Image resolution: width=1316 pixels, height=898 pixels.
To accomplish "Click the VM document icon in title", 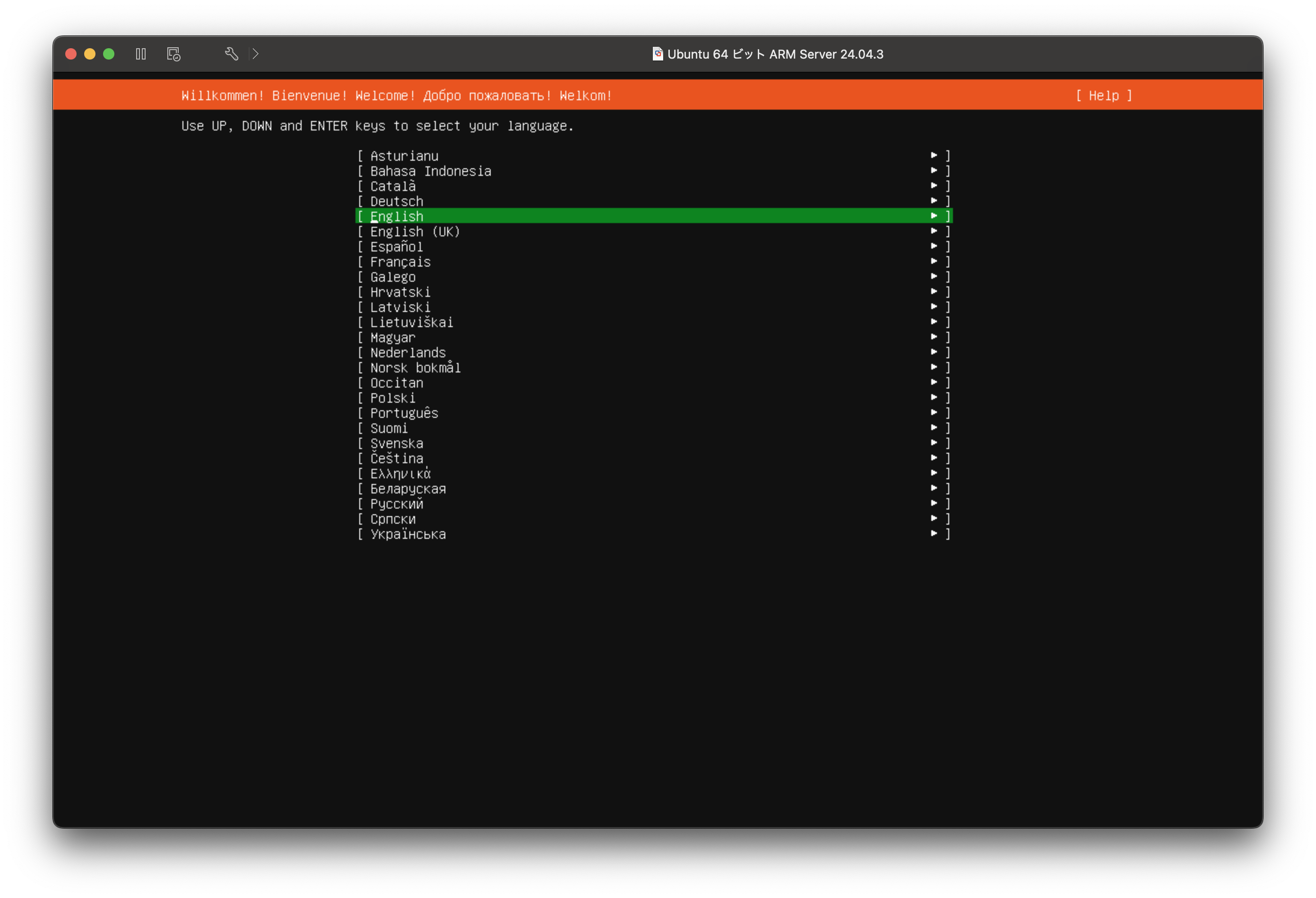I will (x=658, y=54).
